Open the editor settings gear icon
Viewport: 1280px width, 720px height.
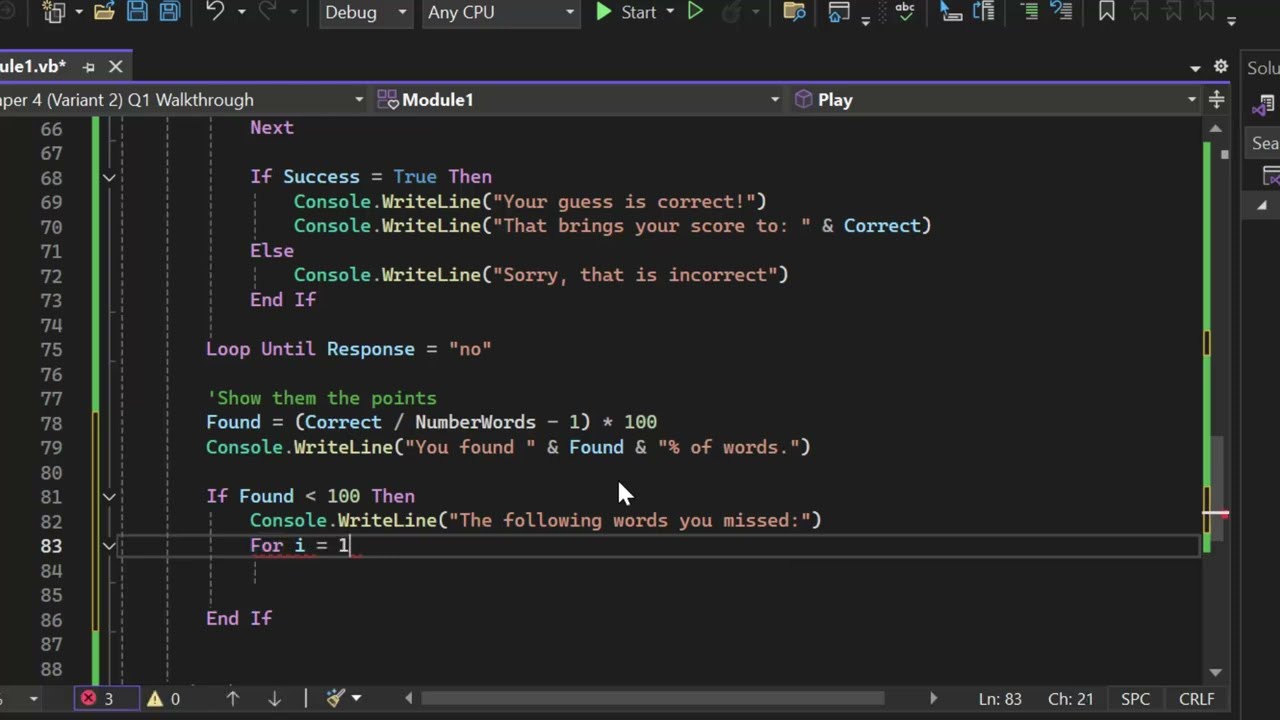point(1220,67)
